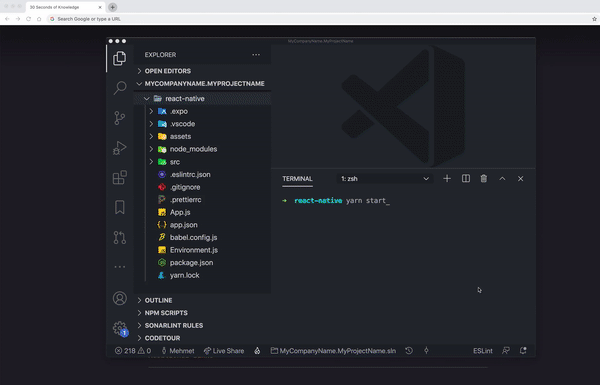Viewport: 600px width, 385px height.
Task: Open the Accounts menu icon
Action: tap(119, 298)
